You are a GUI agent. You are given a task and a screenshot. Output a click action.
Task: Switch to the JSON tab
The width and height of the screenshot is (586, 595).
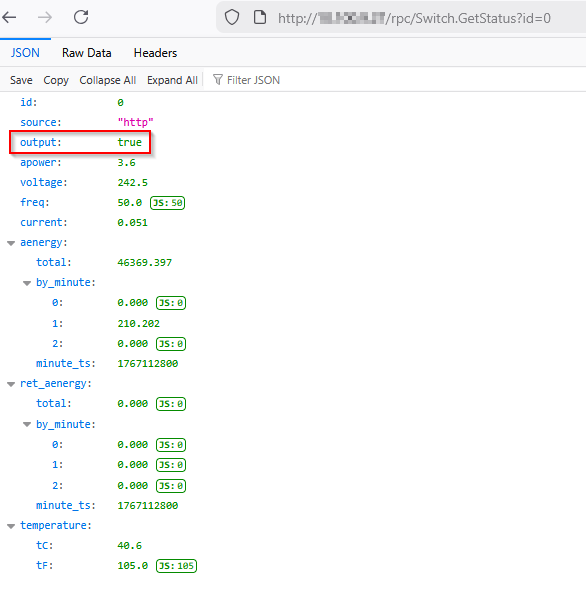coord(25,53)
